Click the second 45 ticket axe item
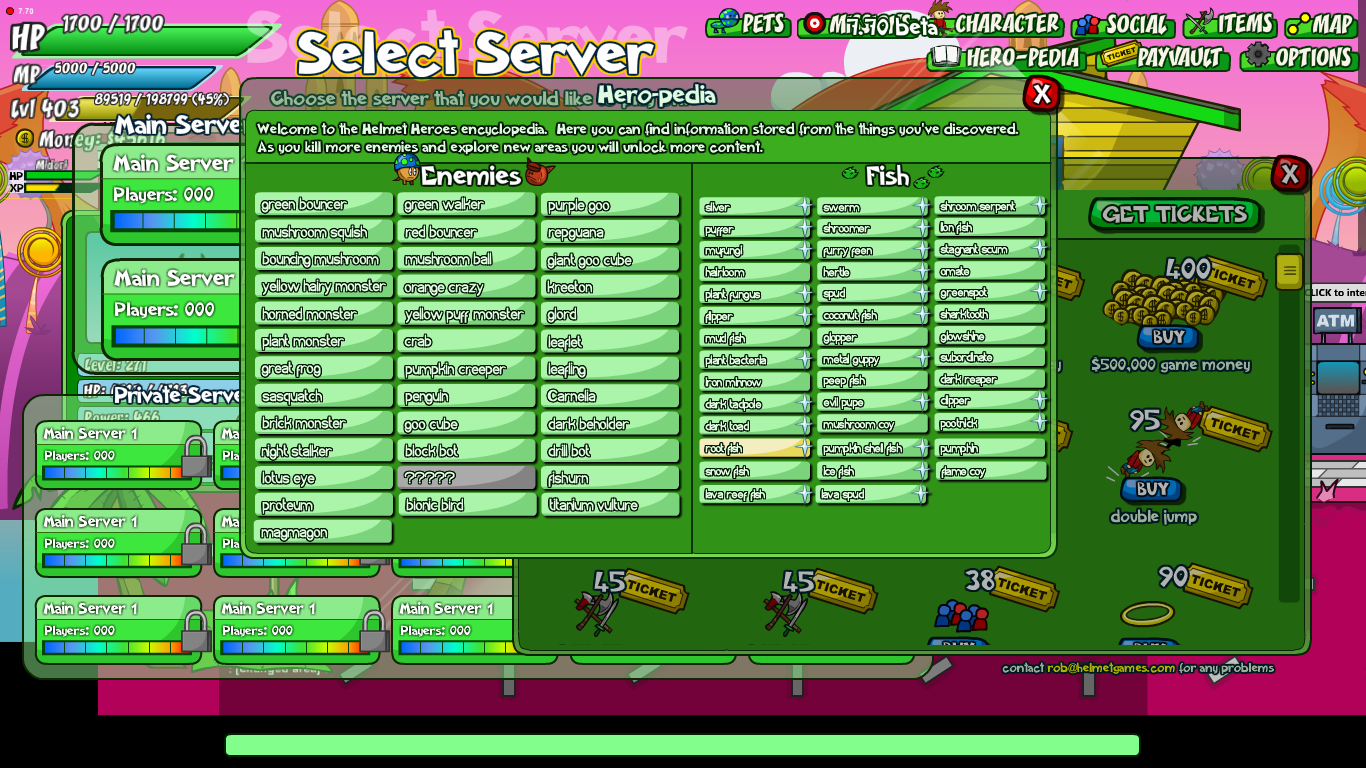The width and height of the screenshot is (1366, 768). coord(786,612)
